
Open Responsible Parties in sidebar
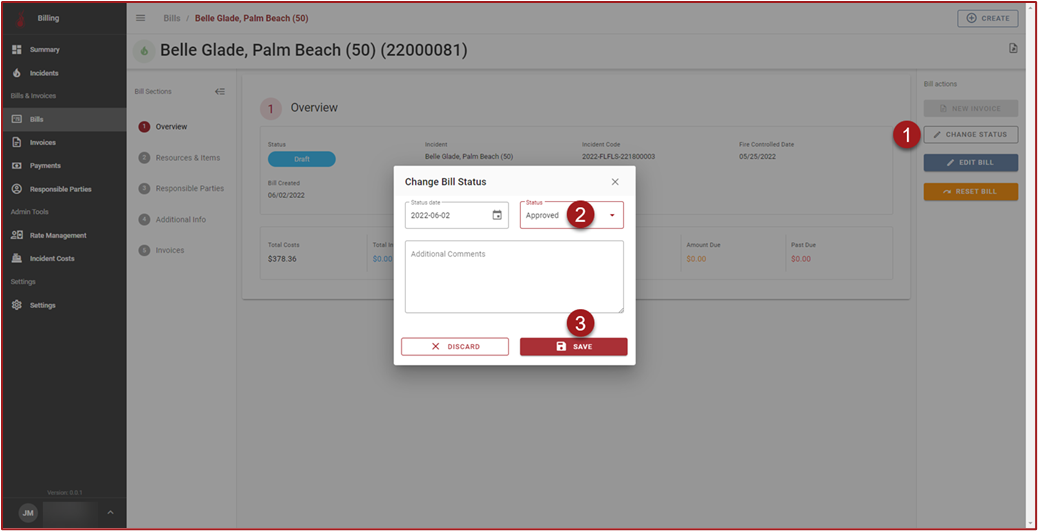click(60, 189)
